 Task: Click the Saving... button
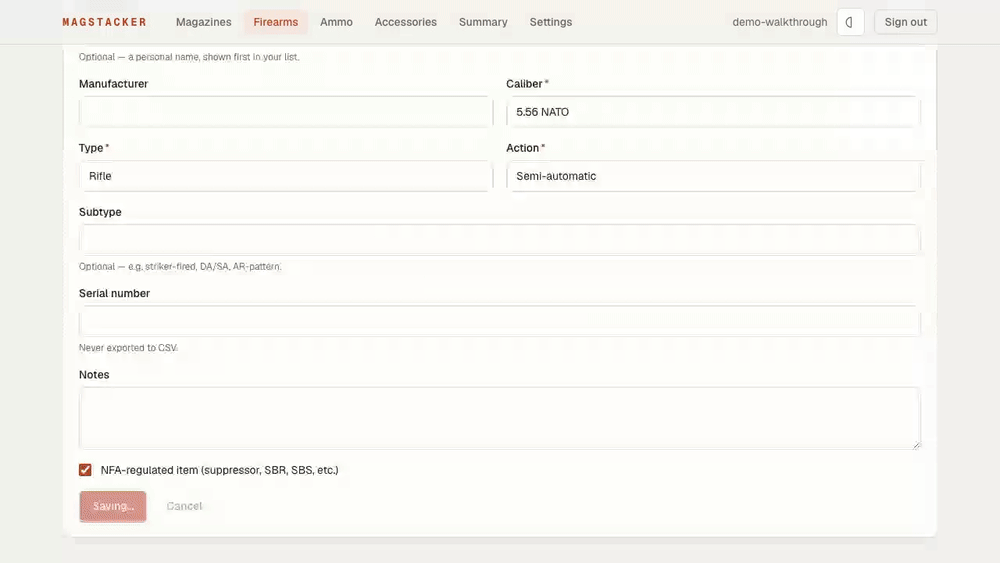[x=113, y=506]
